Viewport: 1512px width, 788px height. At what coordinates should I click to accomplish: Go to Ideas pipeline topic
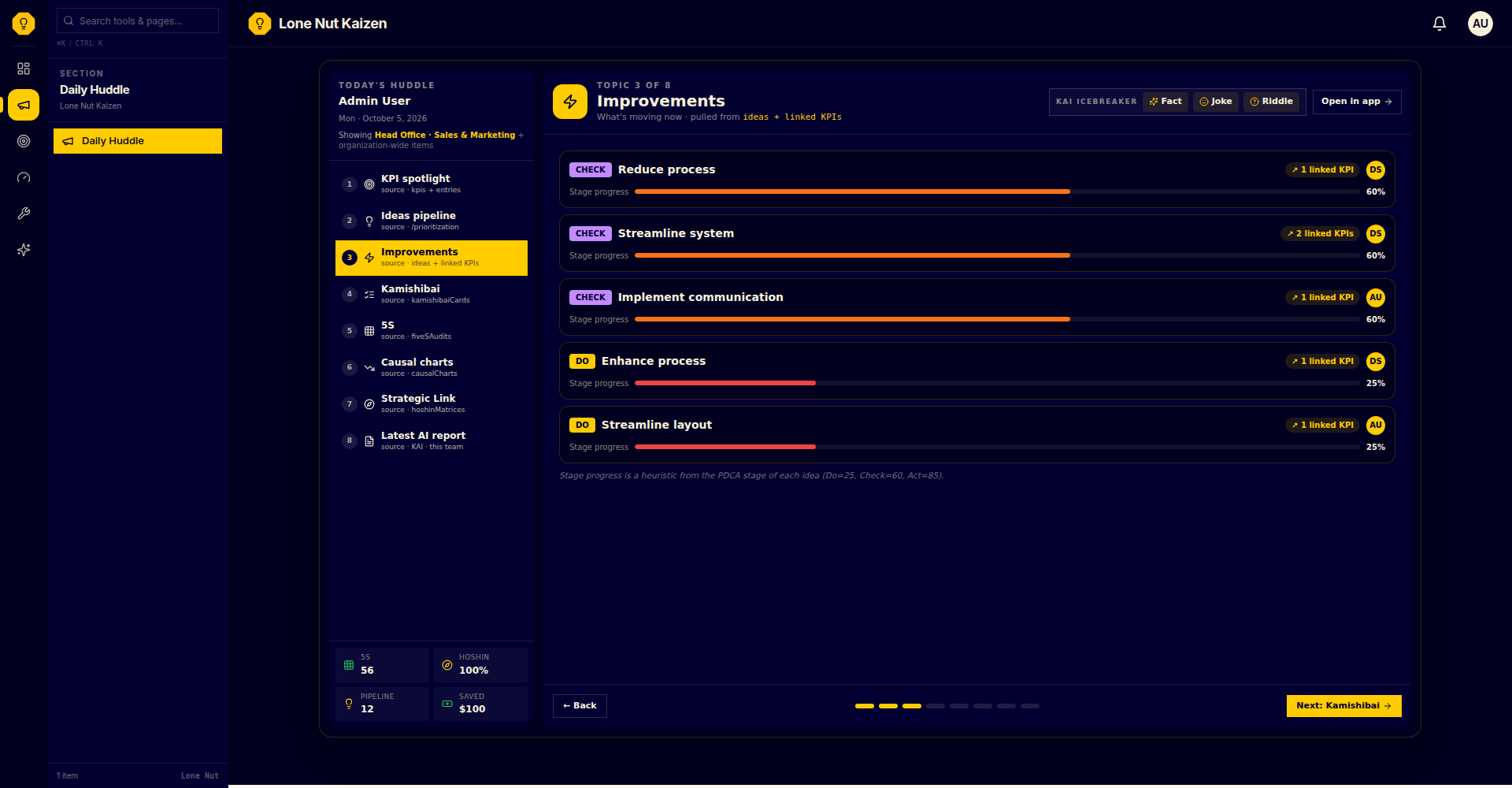(432, 221)
